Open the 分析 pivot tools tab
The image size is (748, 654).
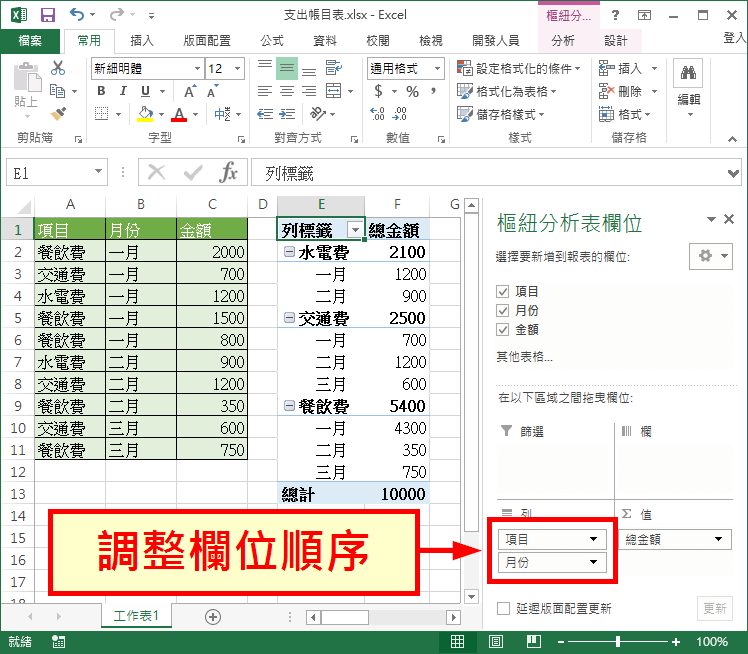click(x=563, y=41)
